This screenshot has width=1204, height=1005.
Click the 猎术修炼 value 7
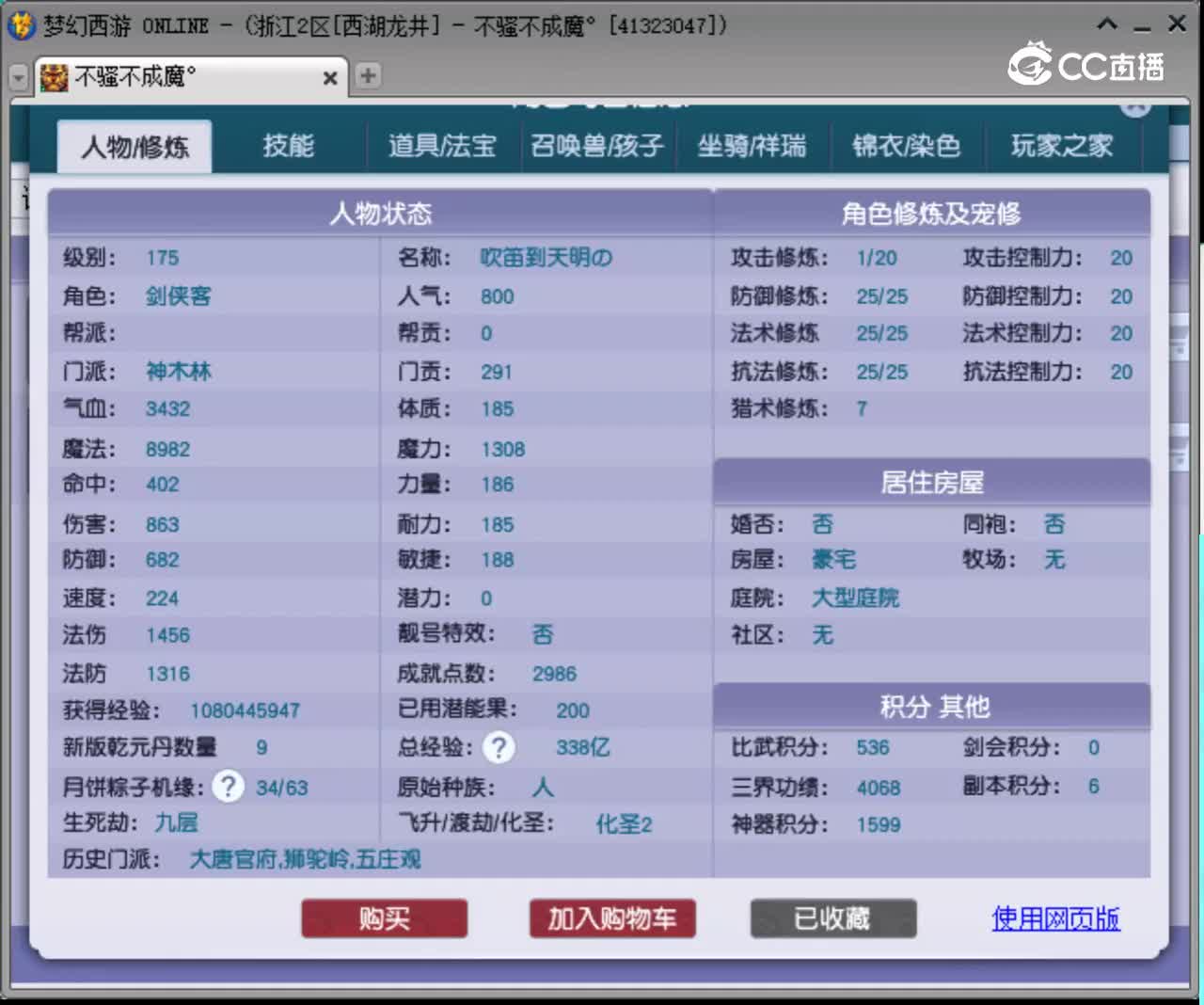click(862, 408)
